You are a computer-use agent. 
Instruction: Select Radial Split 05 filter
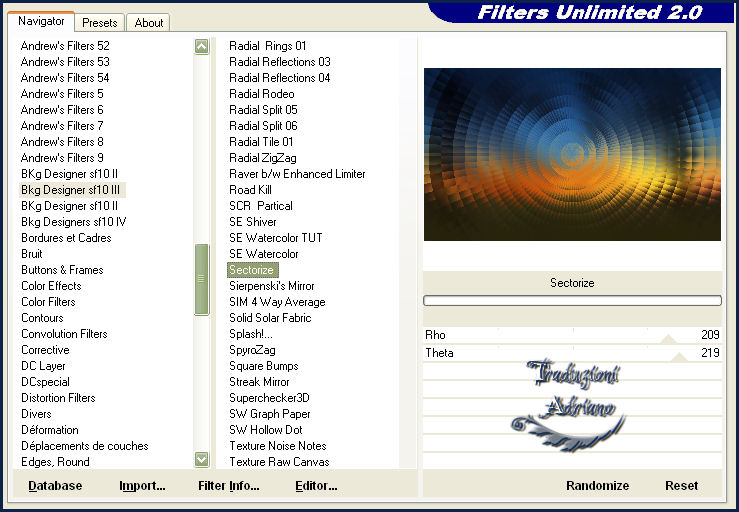click(263, 110)
